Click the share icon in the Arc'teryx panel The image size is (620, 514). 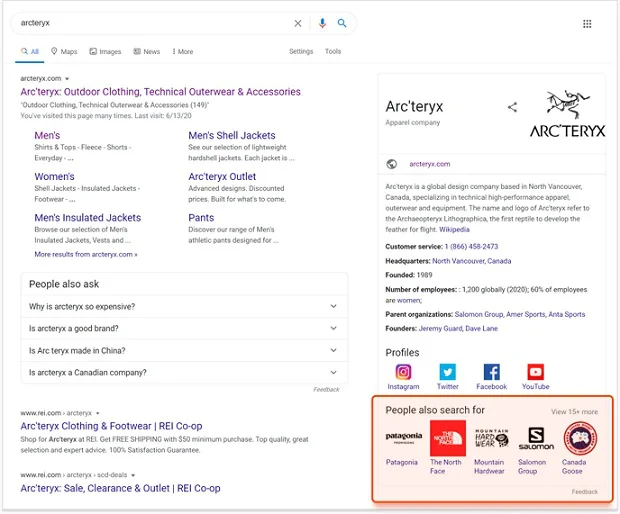coord(512,107)
